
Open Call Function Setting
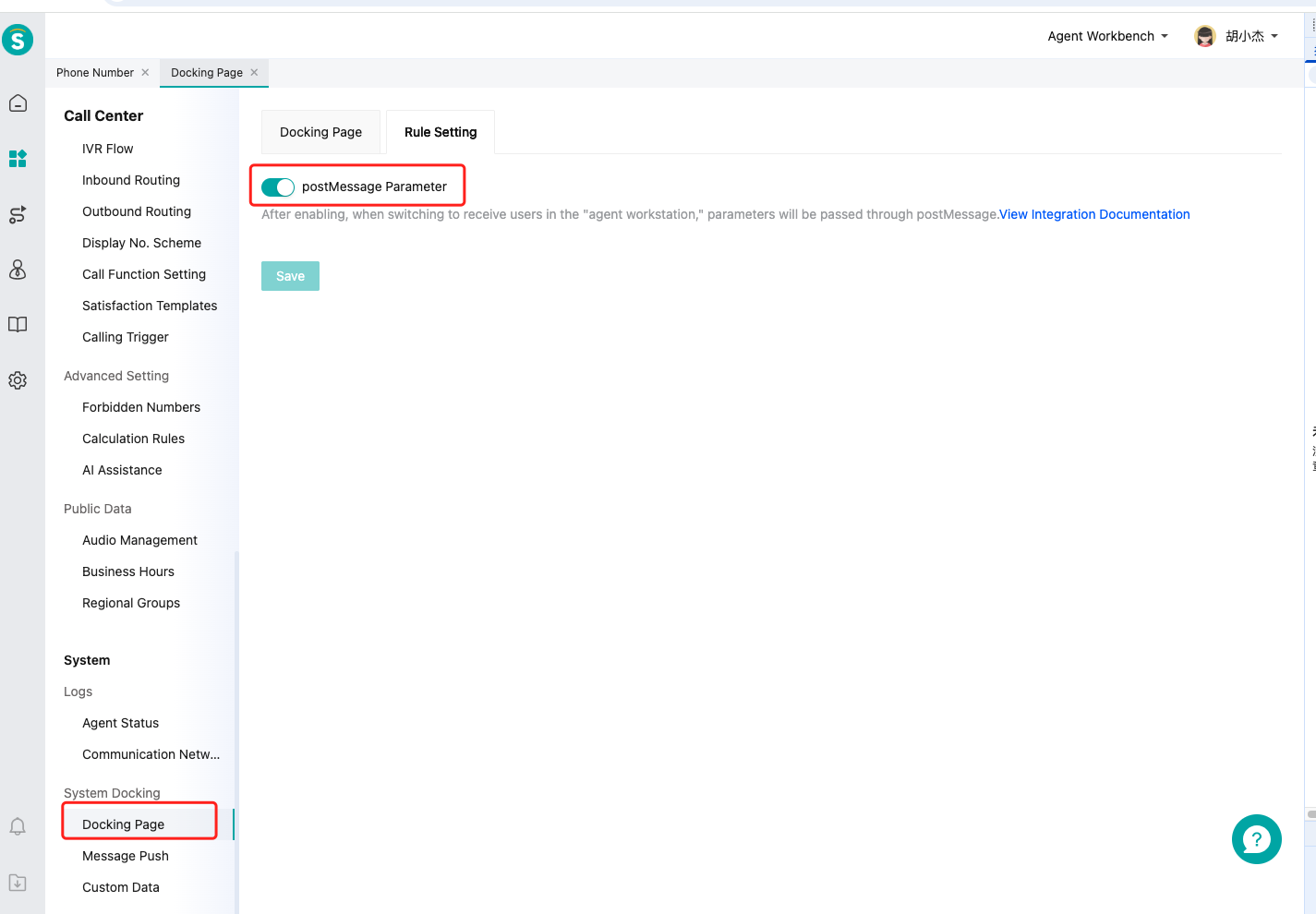pos(144,274)
